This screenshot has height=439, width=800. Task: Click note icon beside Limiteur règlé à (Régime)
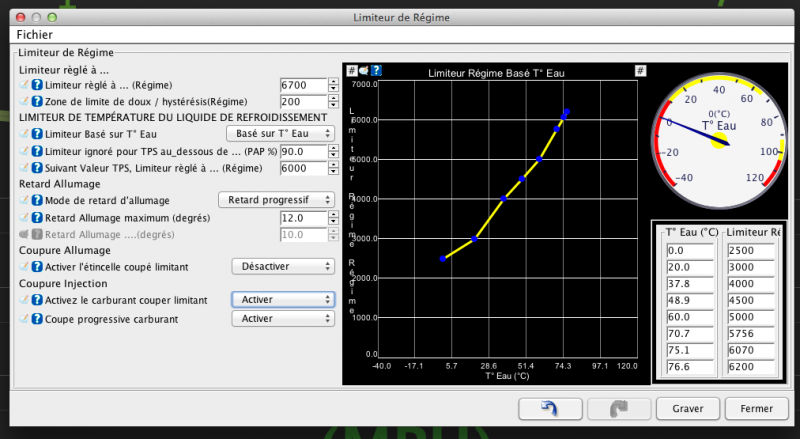pyautogui.click(x=24, y=85)
